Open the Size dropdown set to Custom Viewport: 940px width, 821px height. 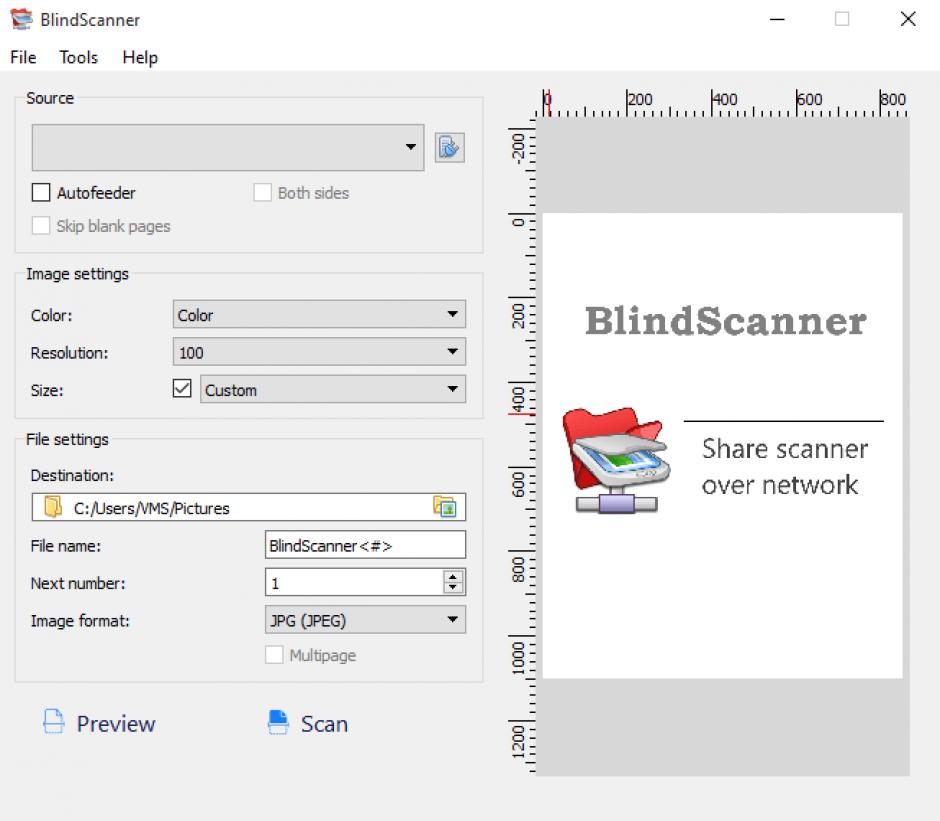333,389
